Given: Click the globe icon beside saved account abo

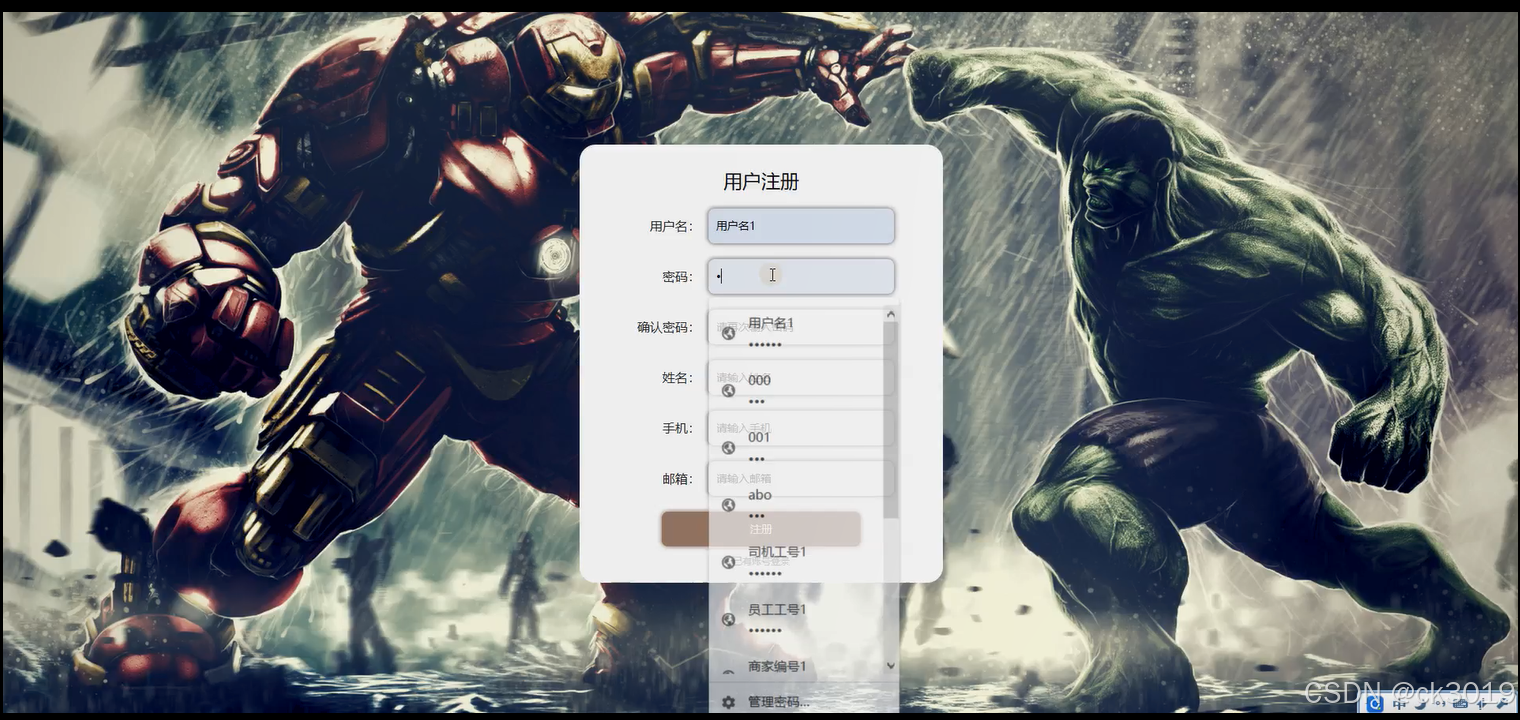Looking at the screenshot, I should pos(729,505).
